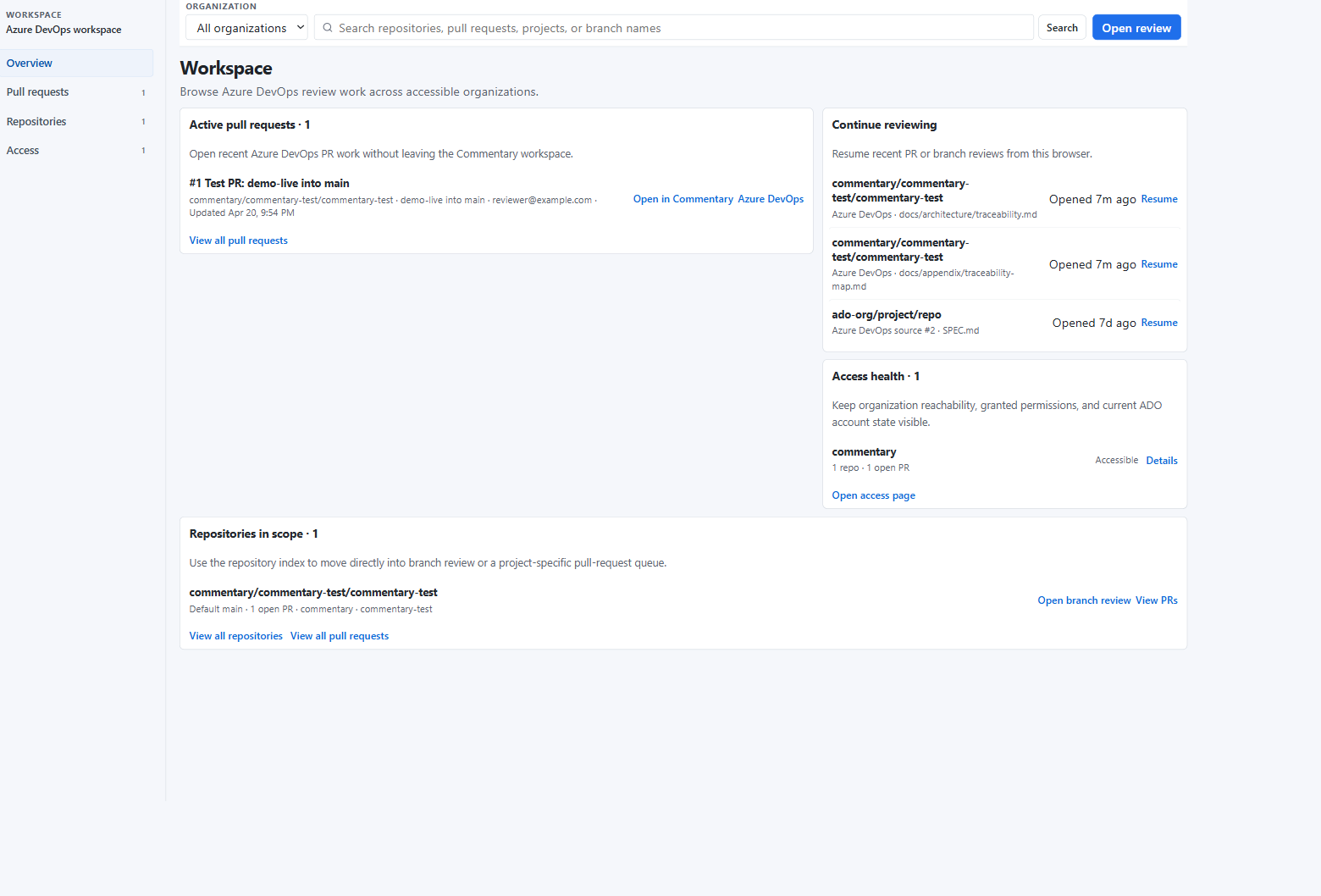This screenshot has height=896, width=1321.
Task: Go to Pull requests in sidebar
Action: (76, 92)
